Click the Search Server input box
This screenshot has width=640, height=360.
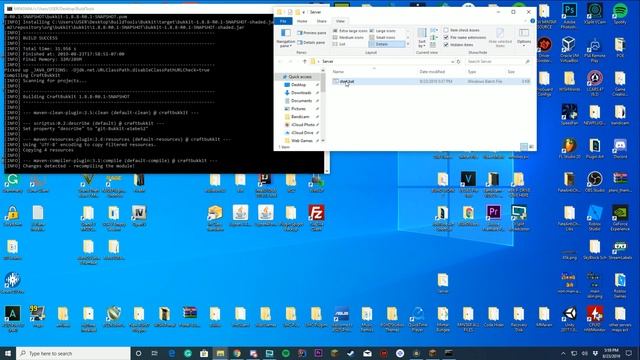point(498,61)
